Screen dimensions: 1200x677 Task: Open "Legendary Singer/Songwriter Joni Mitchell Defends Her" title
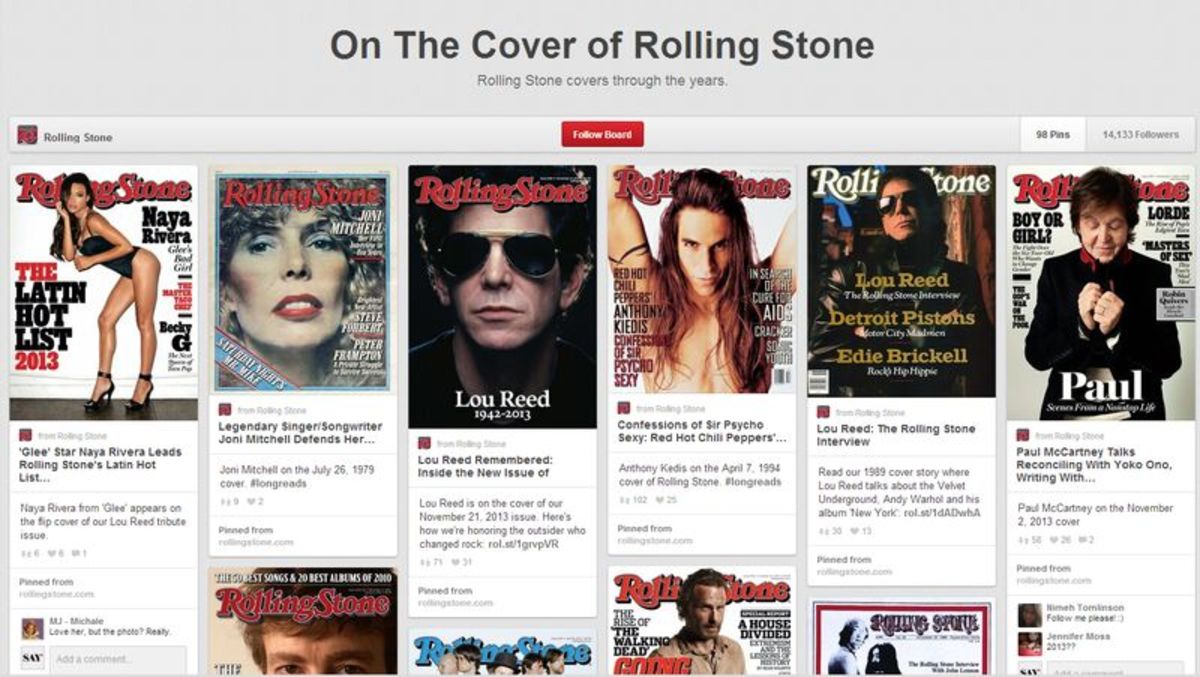(x=300, y=433)
